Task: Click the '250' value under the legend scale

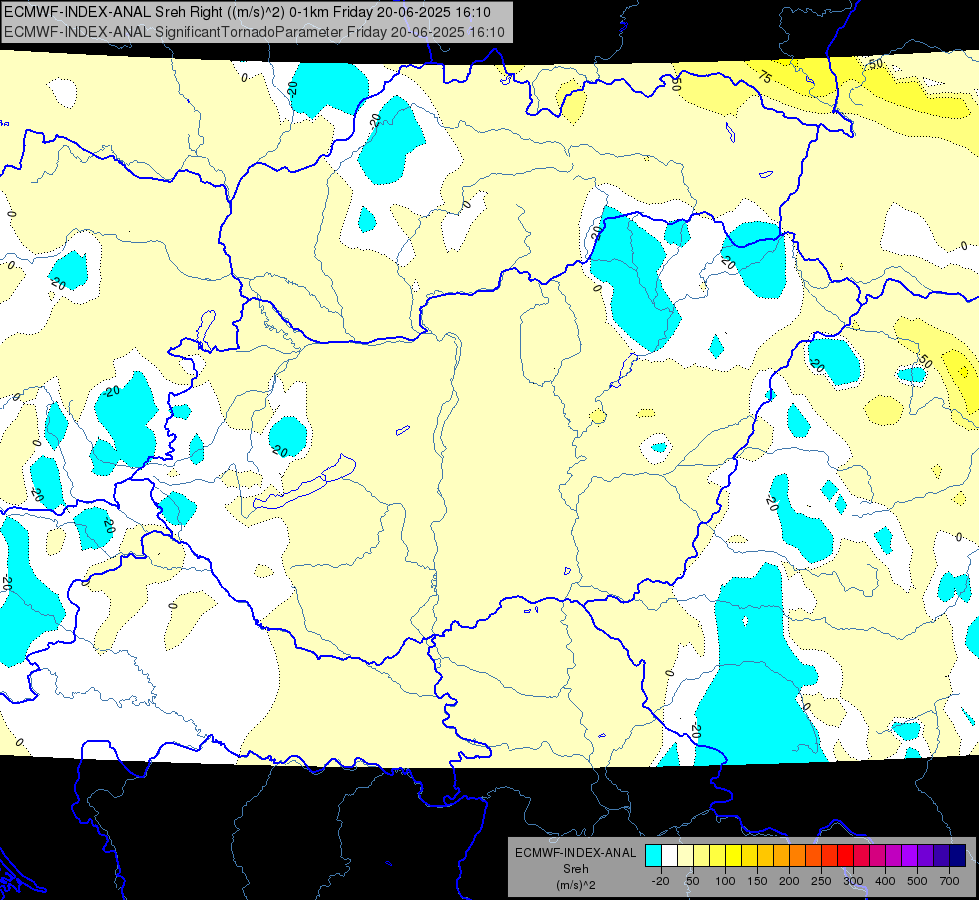Action: pyautogui.click(x=821, y=881)
